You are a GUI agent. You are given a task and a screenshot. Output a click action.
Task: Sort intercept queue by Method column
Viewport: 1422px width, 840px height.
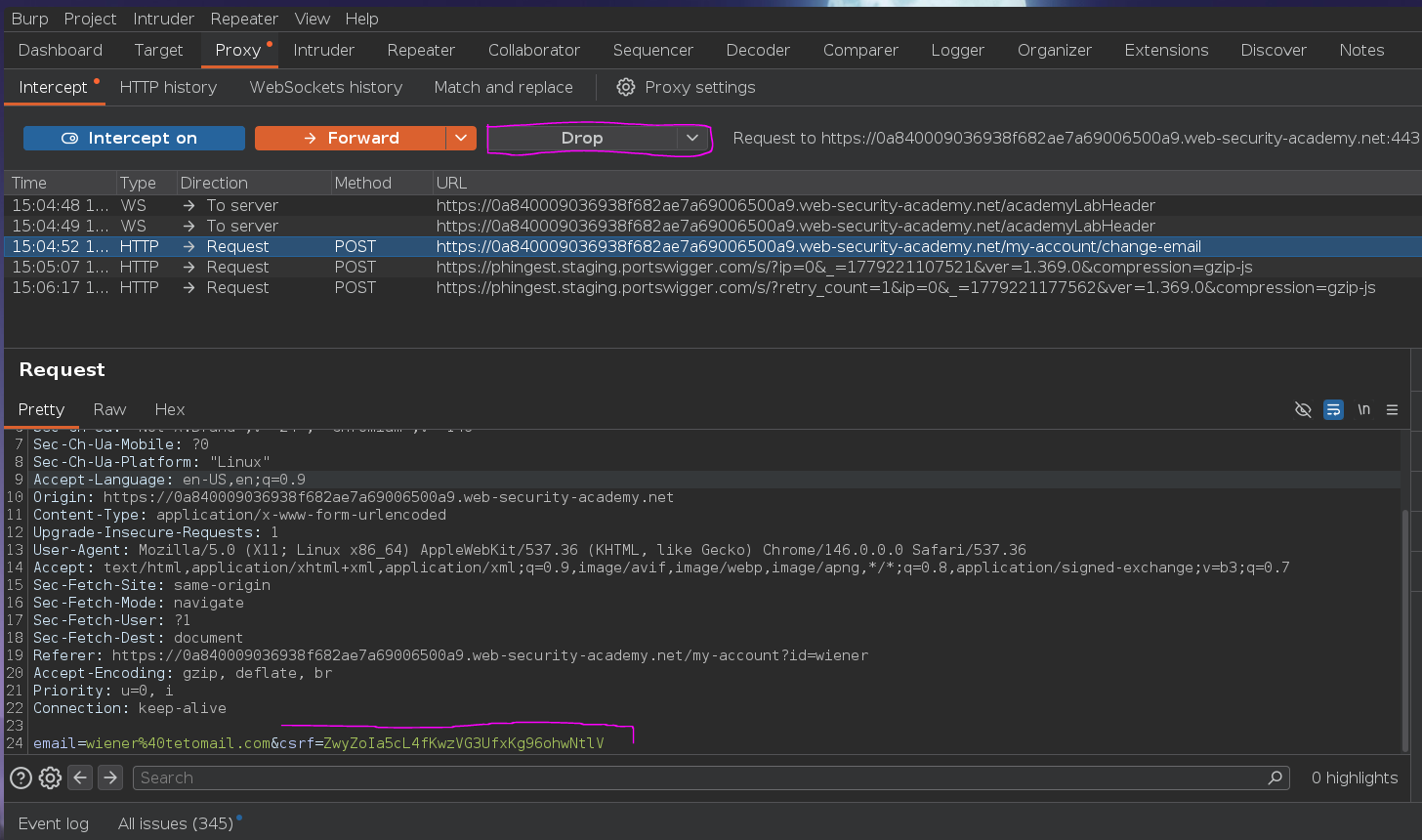(x=381, y=183)
